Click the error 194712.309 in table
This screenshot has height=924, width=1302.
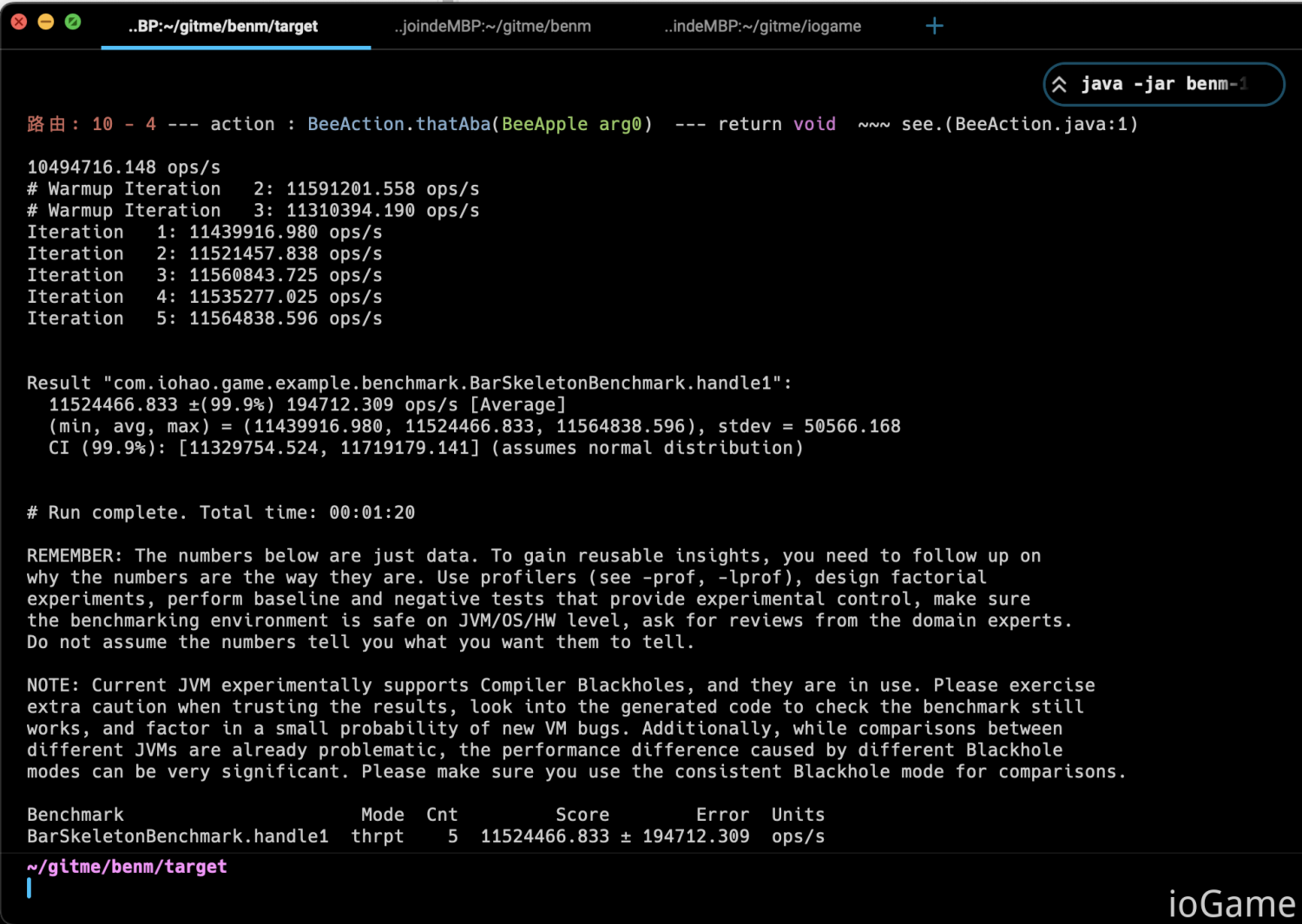click(x=696, y=836)
